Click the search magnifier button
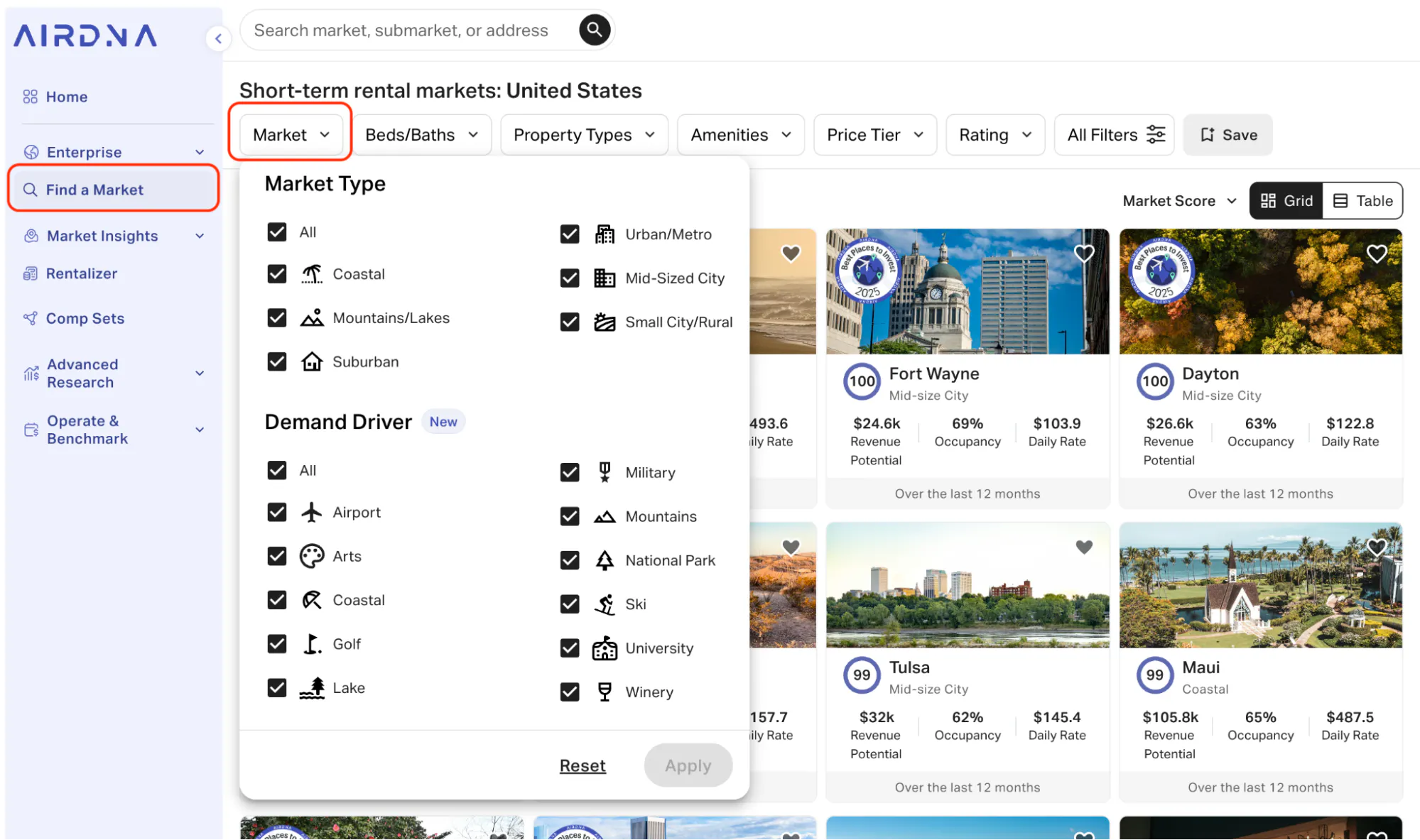Image resolution: width=1420 pixels, height=840 pixels. [595, 30]
